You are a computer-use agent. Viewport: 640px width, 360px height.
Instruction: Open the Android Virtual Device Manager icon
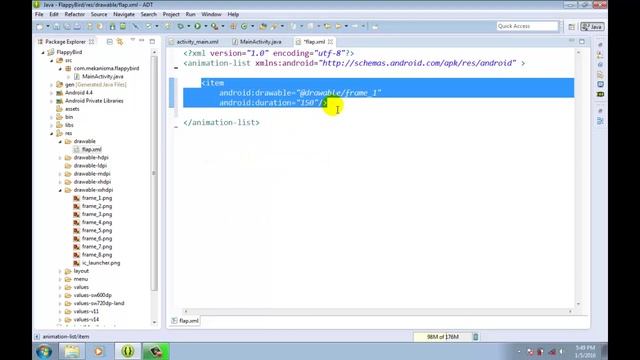[123, 27]
